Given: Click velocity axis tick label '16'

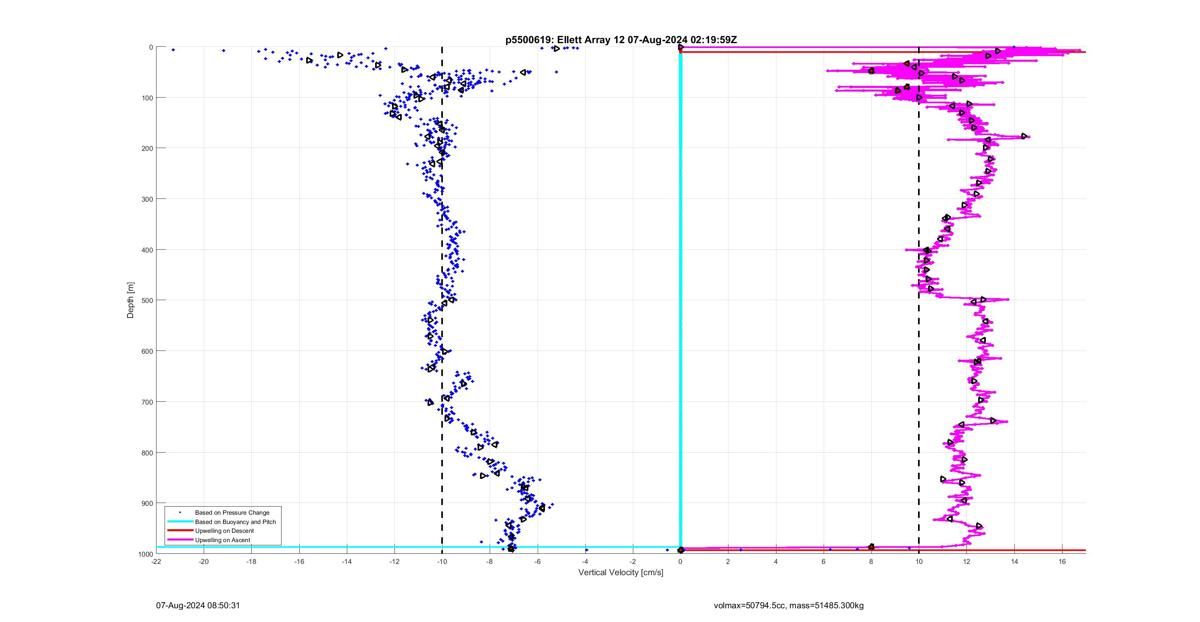Looking at the screenshot, I should [x=1062, y=562].
